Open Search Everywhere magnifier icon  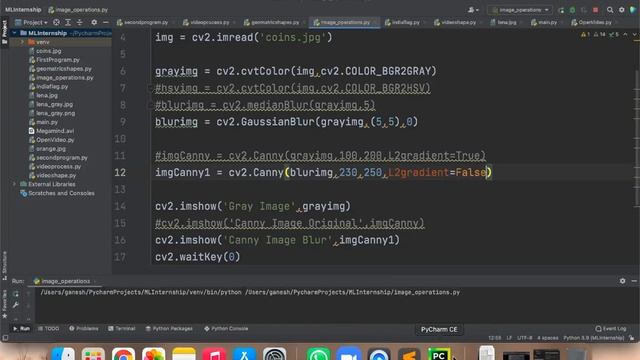pos(610,10)
